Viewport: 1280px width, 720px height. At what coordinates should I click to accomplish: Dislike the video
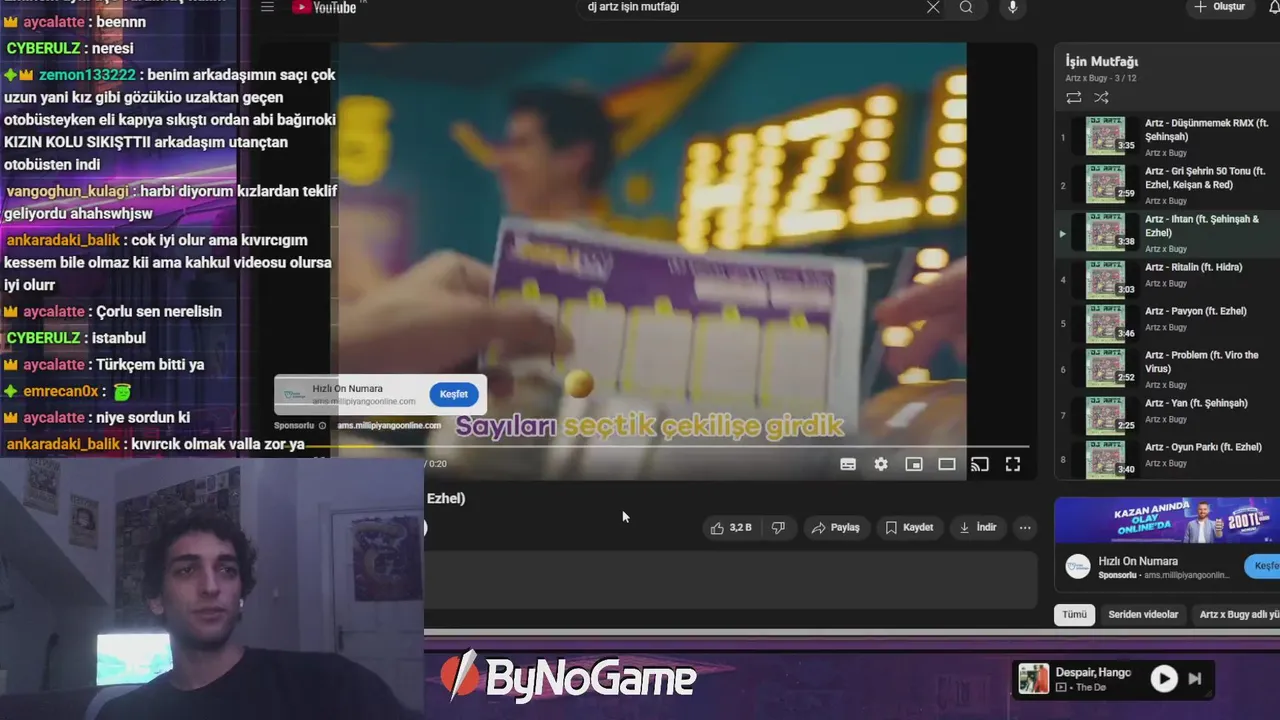pyautogui.click(x=778, y=528)
